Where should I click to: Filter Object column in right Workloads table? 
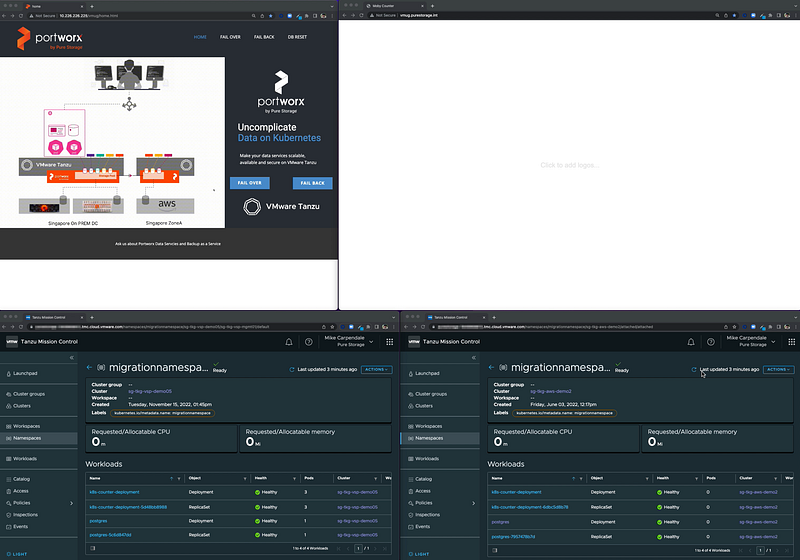pos(647,478)
